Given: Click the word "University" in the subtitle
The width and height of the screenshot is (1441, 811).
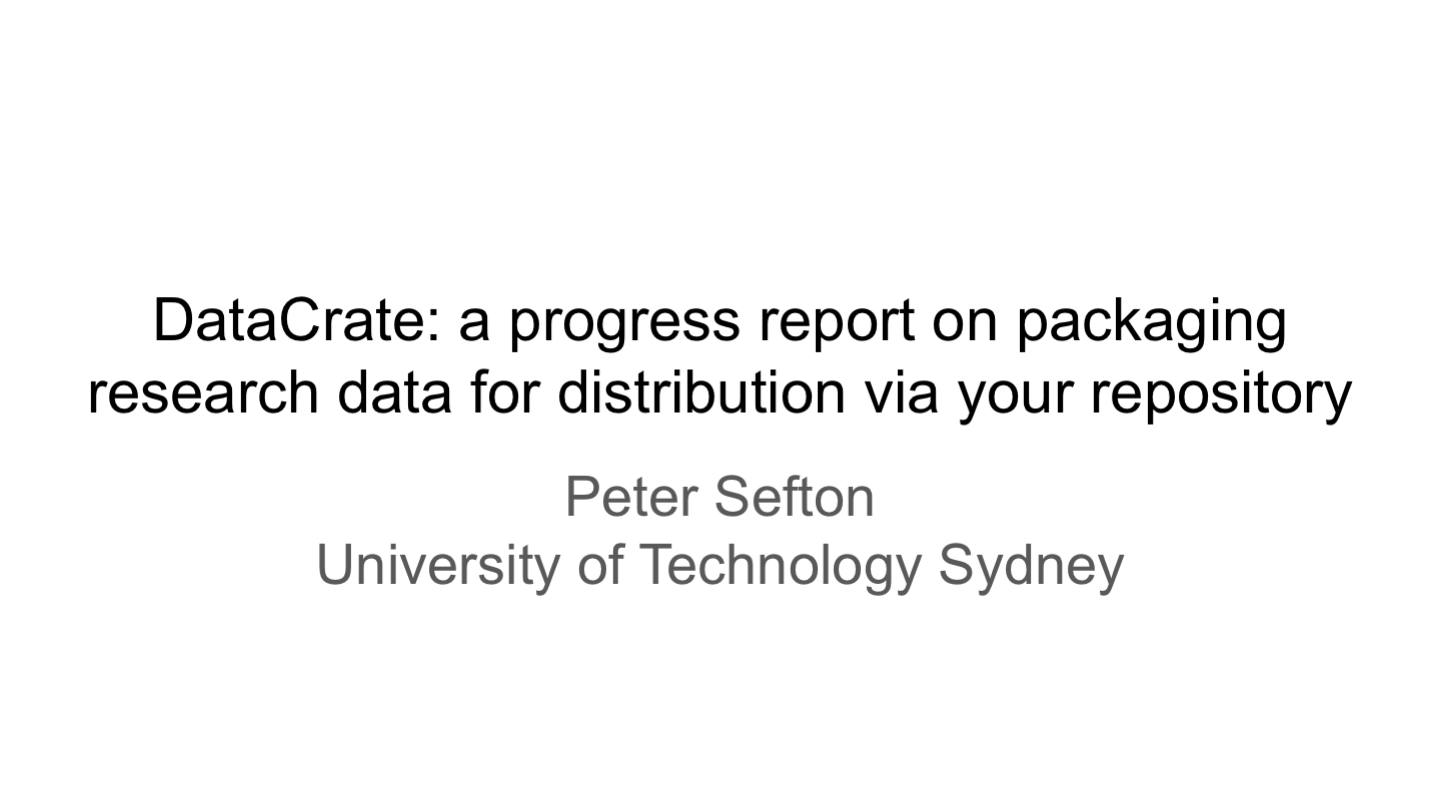Looking at the screenshot, I should click(439, 567).
